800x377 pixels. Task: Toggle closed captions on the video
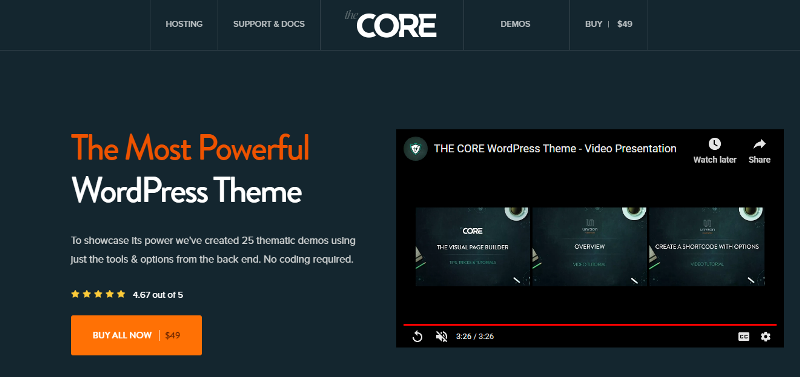pyautogui.click(x=743, y=336)
